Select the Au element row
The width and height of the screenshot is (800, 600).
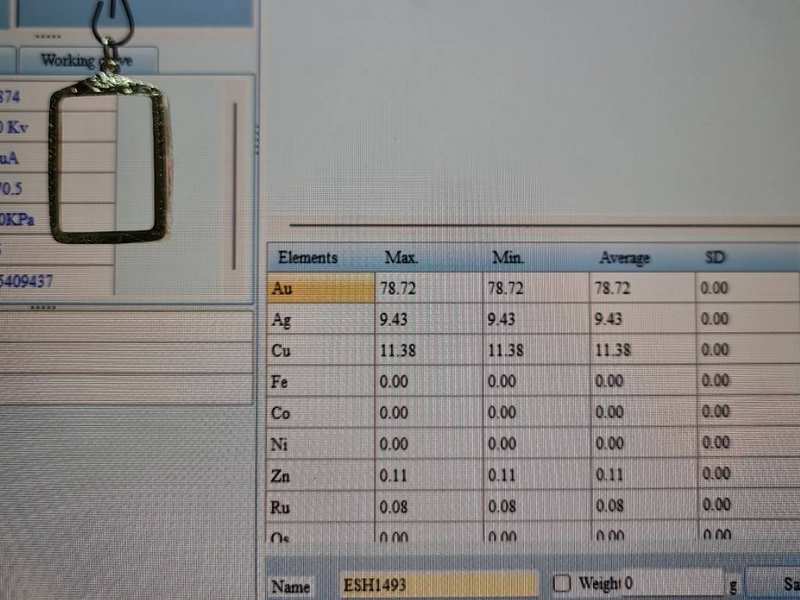tap(320, 289)
